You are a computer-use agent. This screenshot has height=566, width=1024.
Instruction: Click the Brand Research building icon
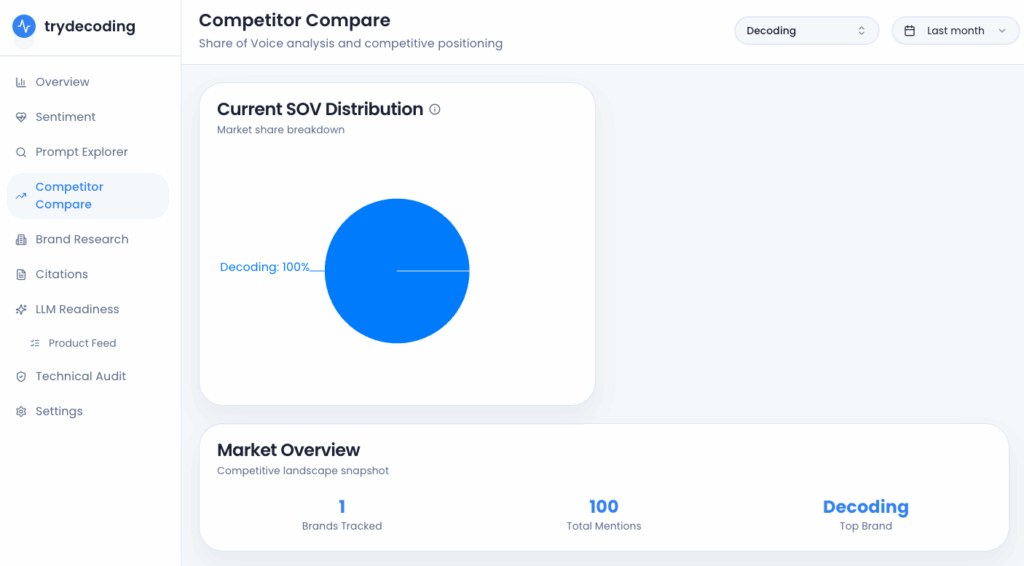tap(21, 239)
